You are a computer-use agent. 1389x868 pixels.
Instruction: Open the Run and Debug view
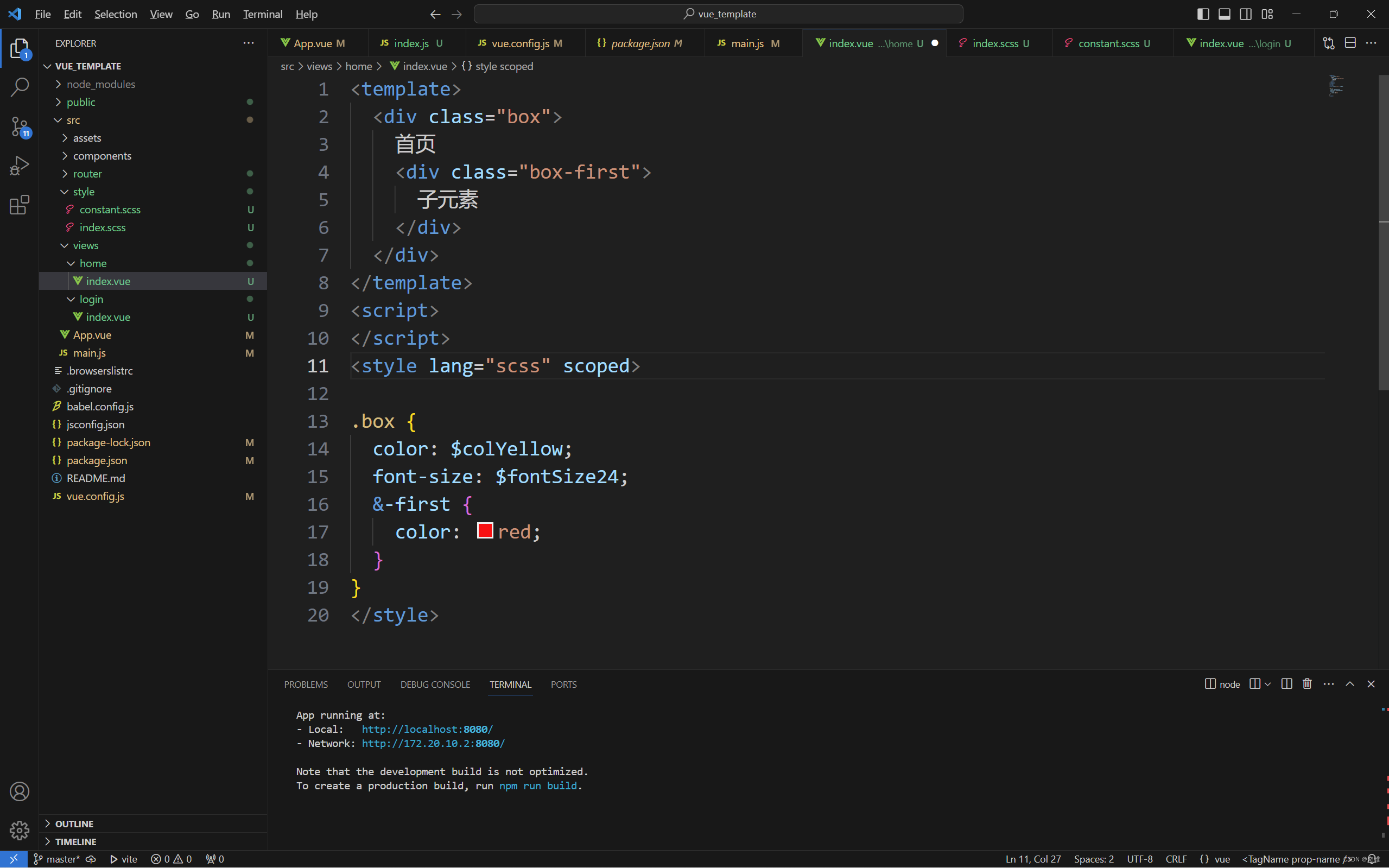(20, 166)
